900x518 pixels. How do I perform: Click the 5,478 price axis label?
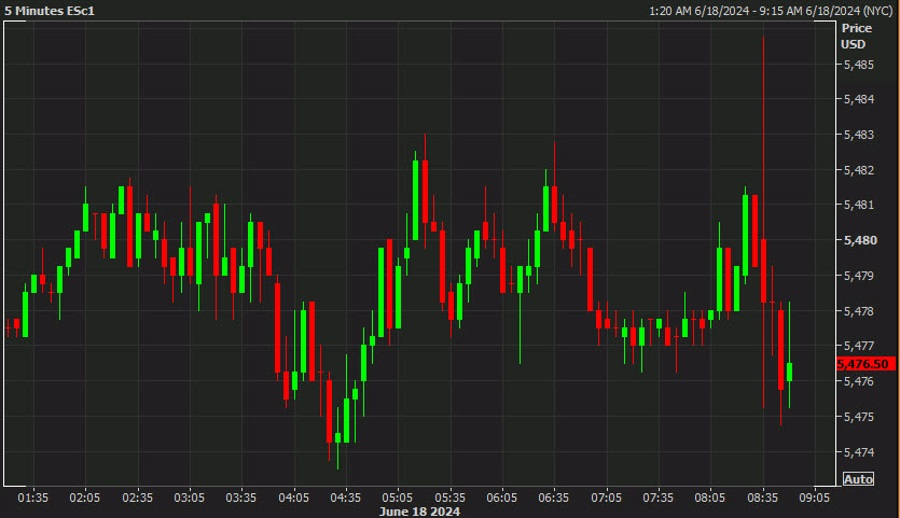point(859,311)
